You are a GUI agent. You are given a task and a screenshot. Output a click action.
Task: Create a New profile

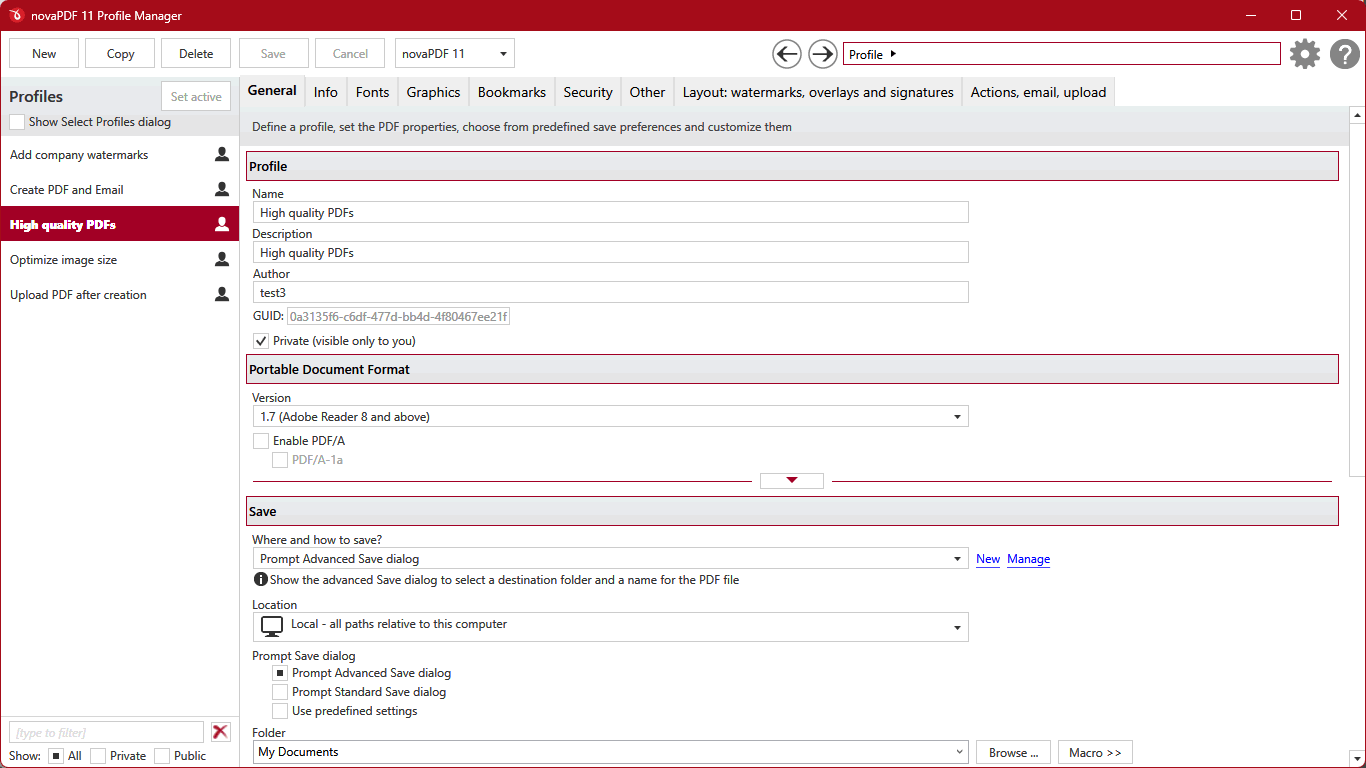pyautogui.click(x=44, y=54)
